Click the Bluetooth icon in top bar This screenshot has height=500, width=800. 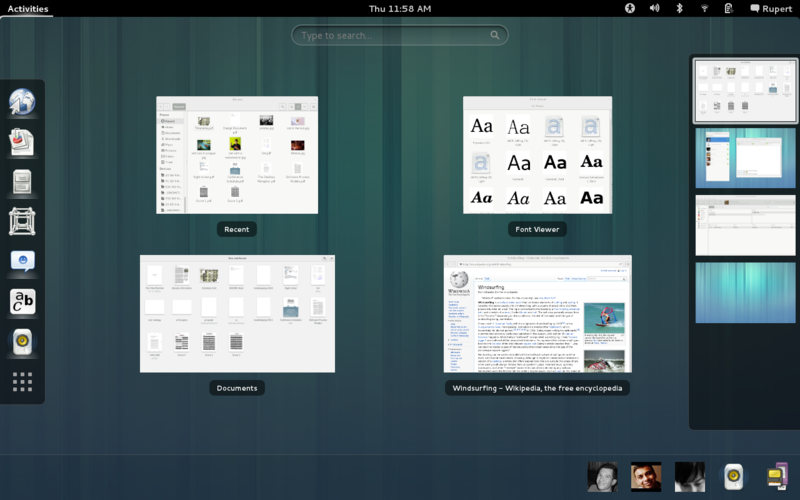[680, 8]
